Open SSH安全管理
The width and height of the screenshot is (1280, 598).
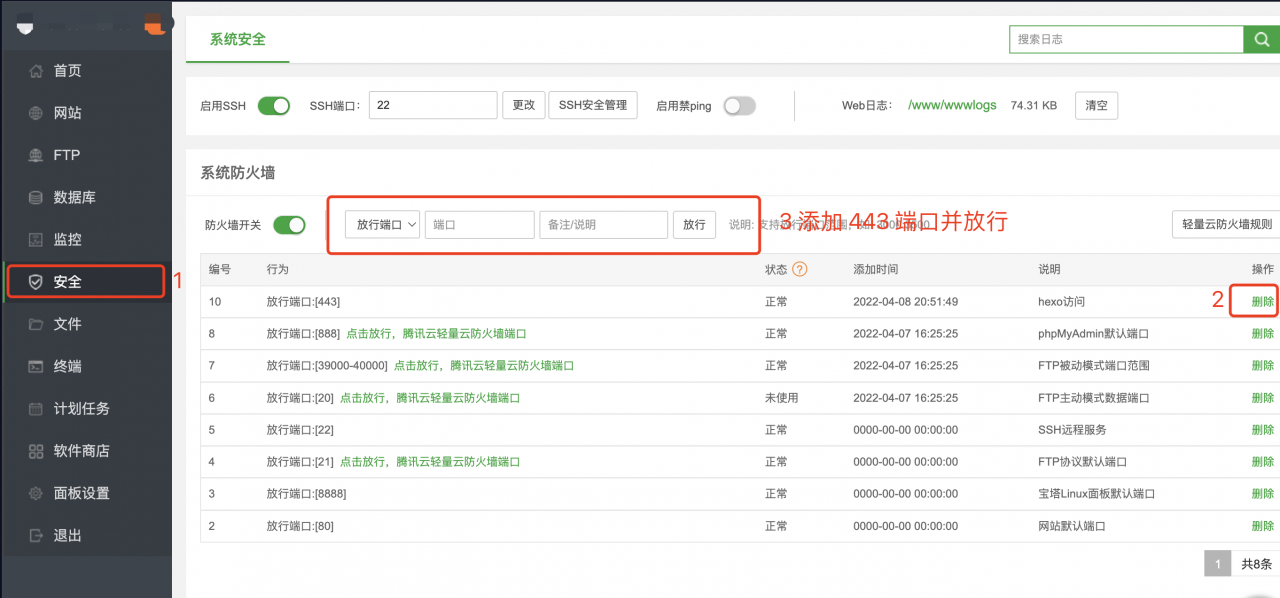click(593, 105)
